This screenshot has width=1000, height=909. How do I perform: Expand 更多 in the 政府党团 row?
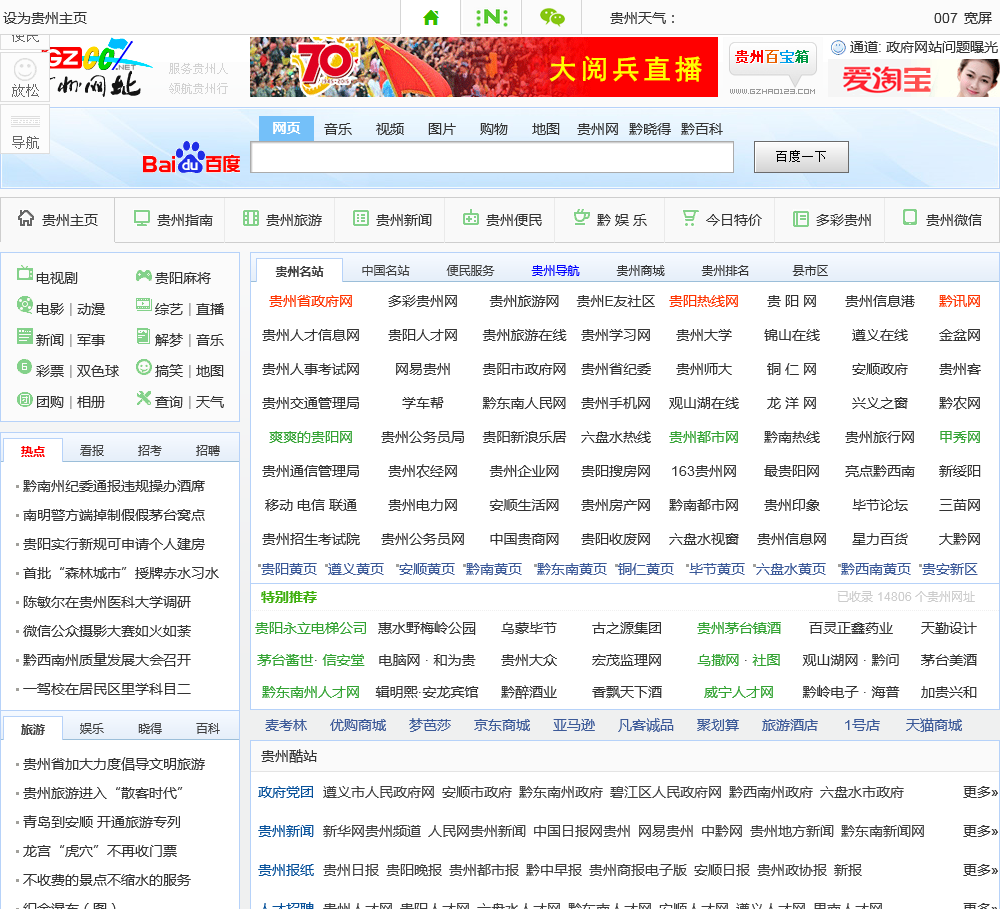979,792
